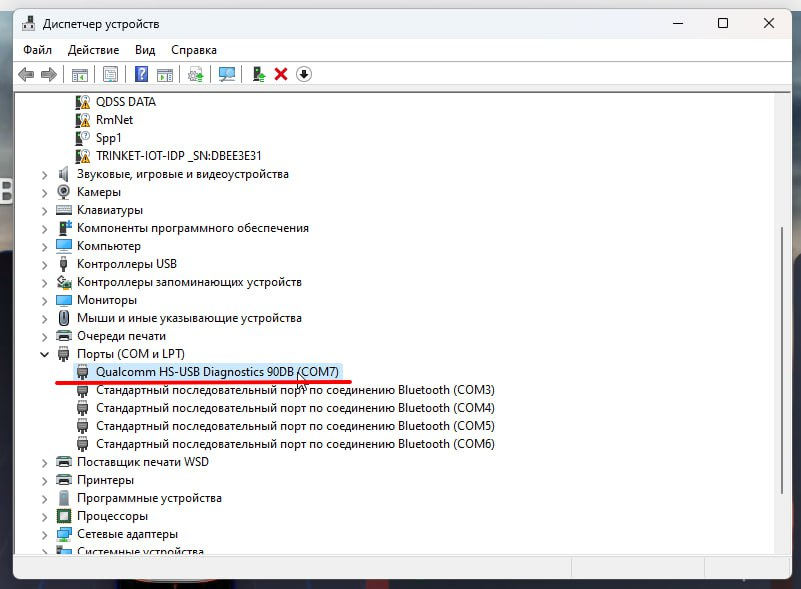Open the Файл menu
The image size is (801, 589).
pos(37,50)
